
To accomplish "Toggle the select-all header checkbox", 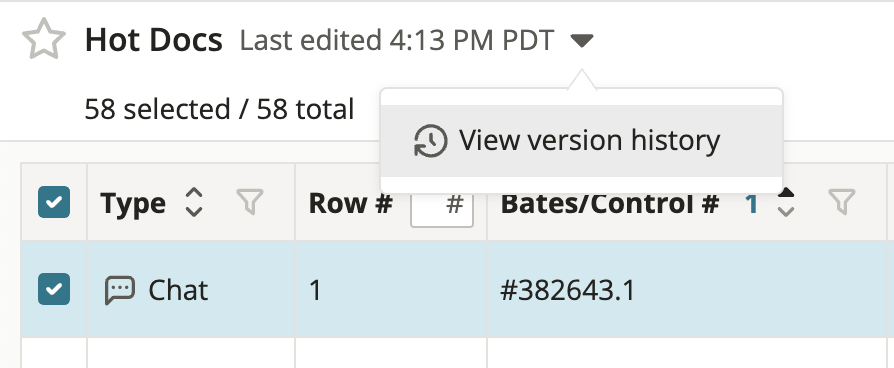I will [x=54, y=202].
